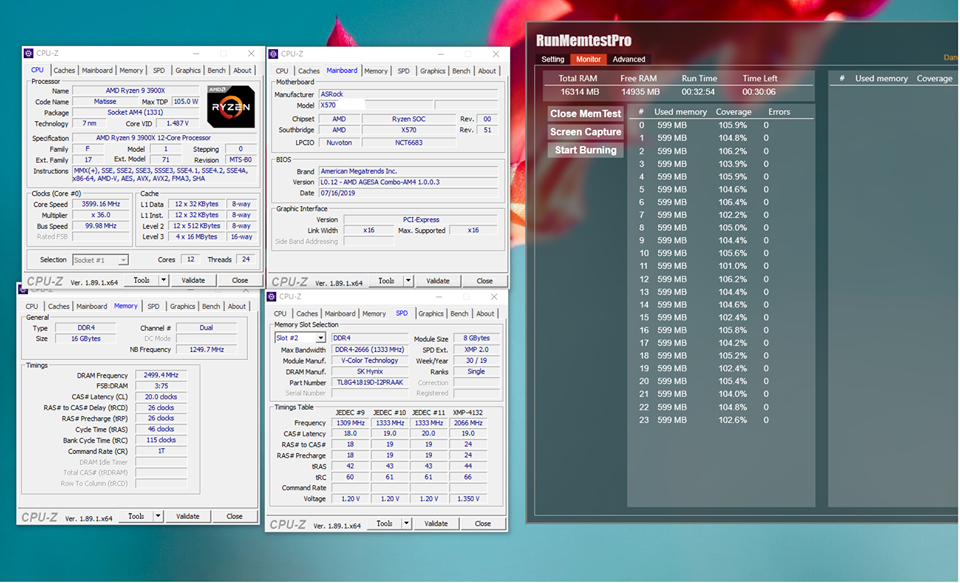Image resolution: width=960 pixels, height=583 pixels.
Task: Click DRAM Frequency value 2499.4 MHz
Action: 161,375
